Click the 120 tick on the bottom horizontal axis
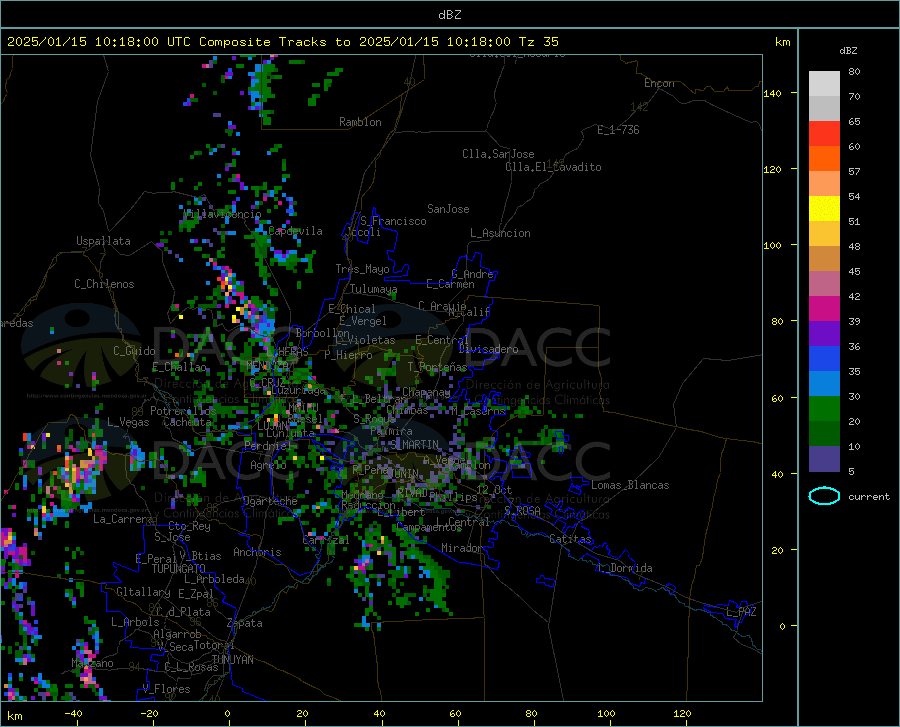 682,713
